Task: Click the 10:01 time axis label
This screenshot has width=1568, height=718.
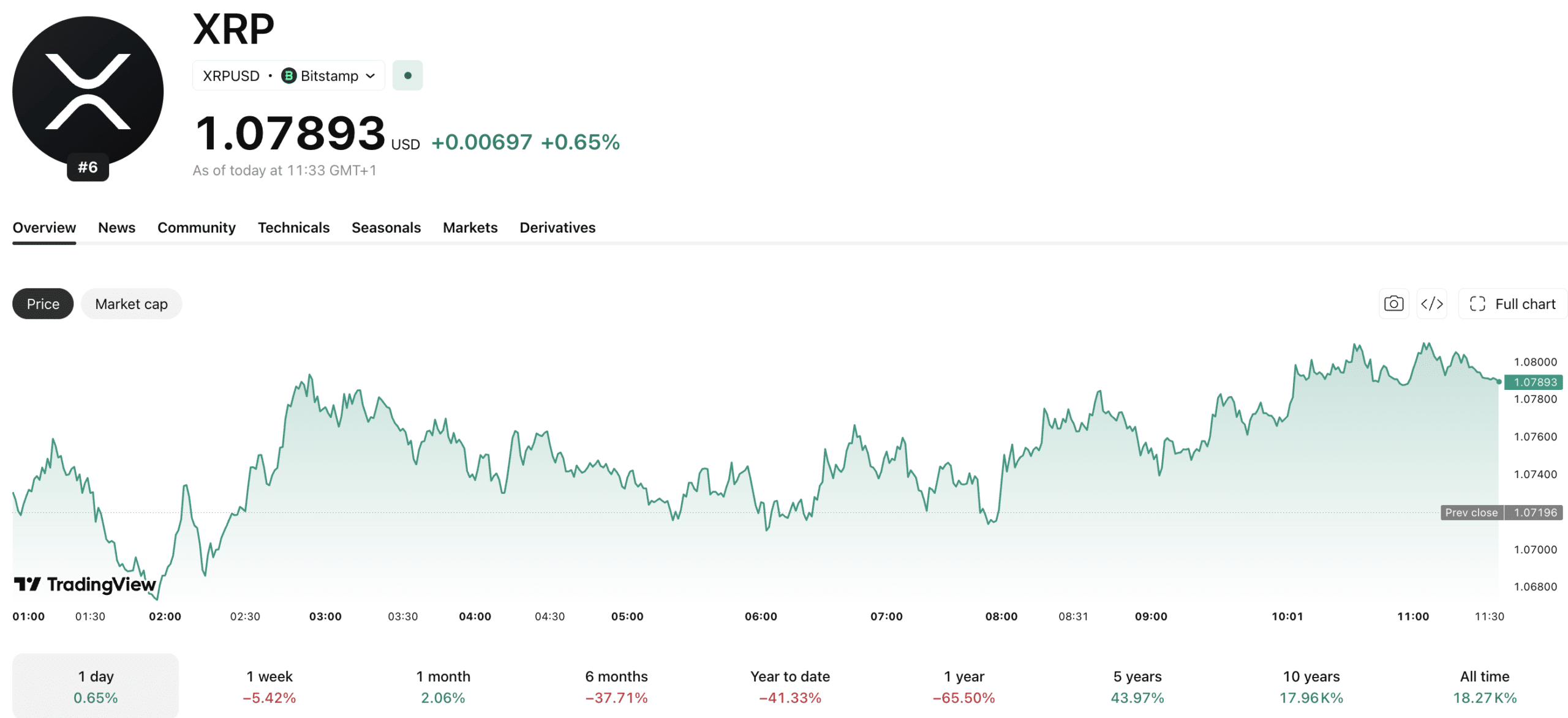Action: [x=1287, y=616]
